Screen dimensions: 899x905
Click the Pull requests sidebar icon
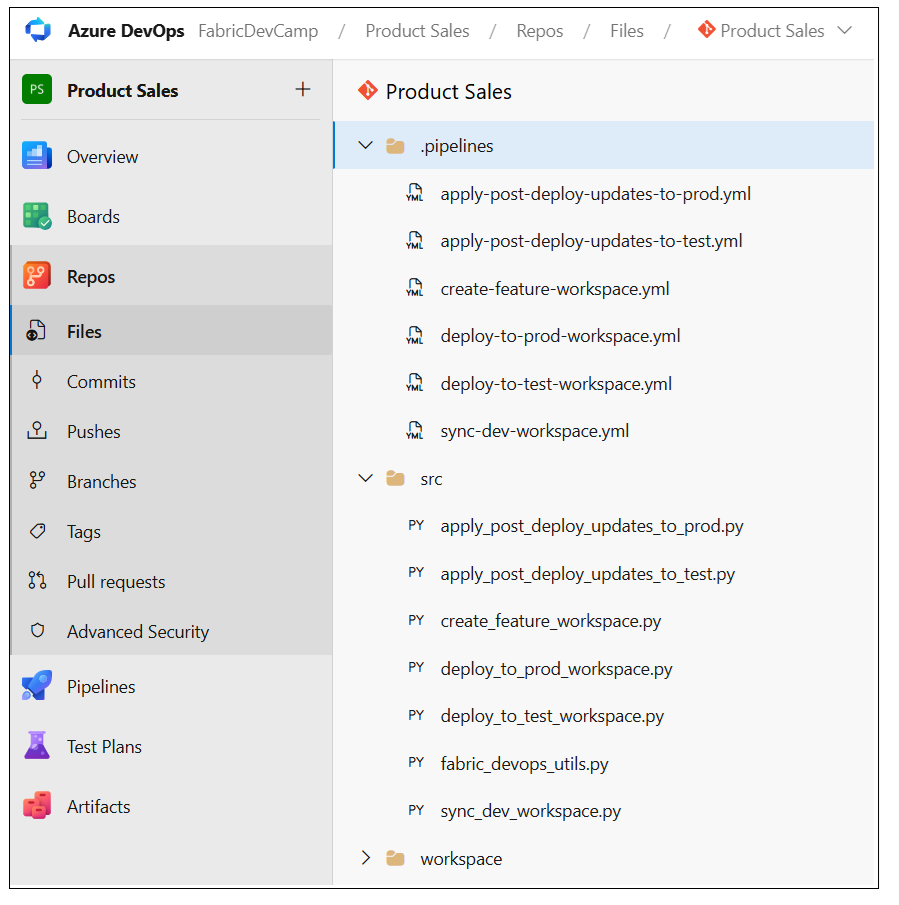coord(37,581)
